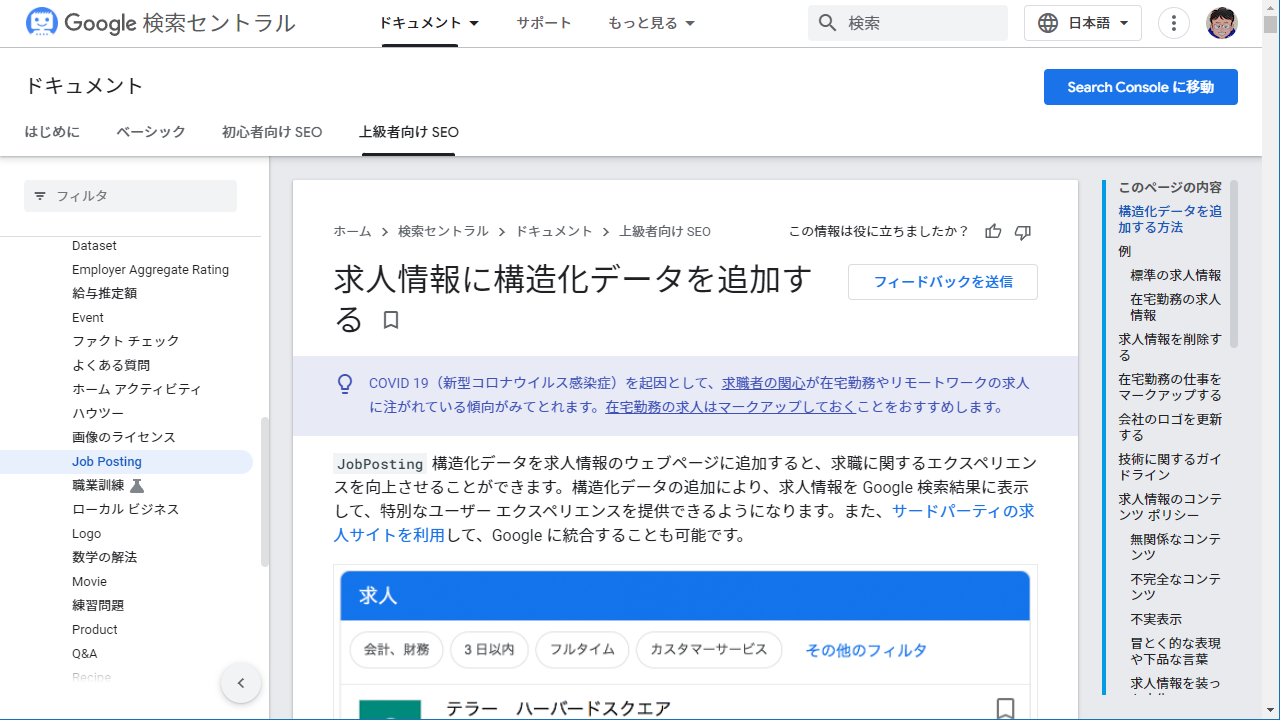This screenshot has height=720, width=1280.
Task: Click the globe language icon
Action: tap(1048, 23)
